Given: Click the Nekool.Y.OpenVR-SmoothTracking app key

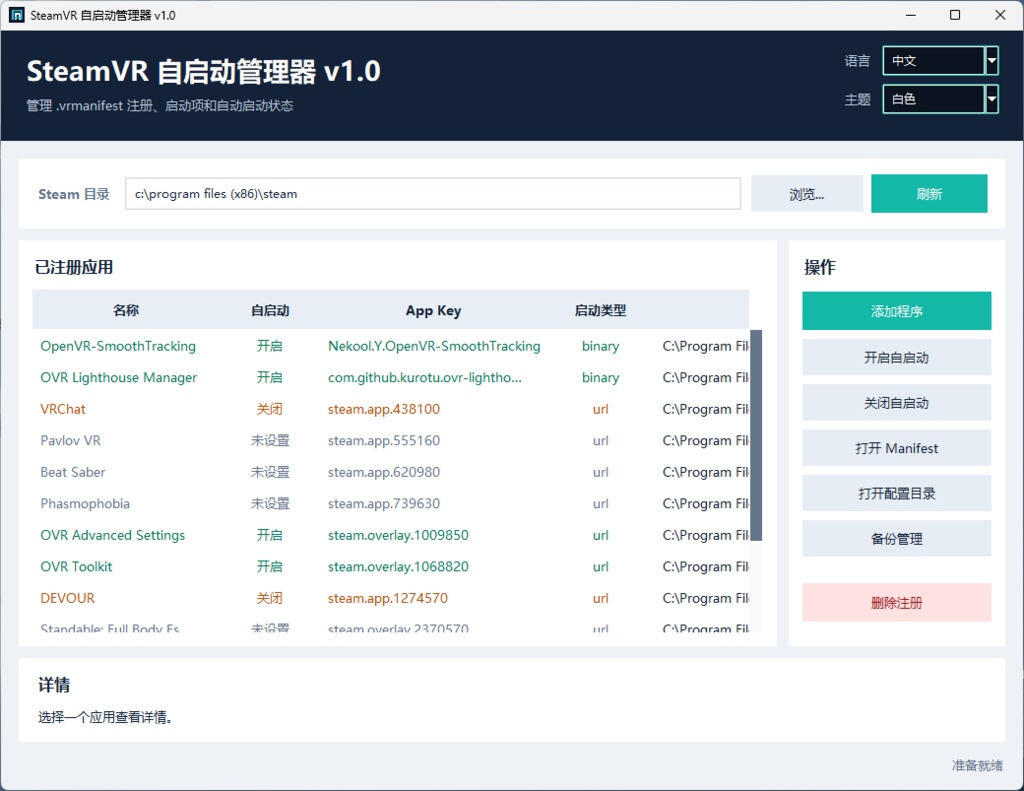Looking at the screenshot, I should pyautogui.click(x=434, y=346).
